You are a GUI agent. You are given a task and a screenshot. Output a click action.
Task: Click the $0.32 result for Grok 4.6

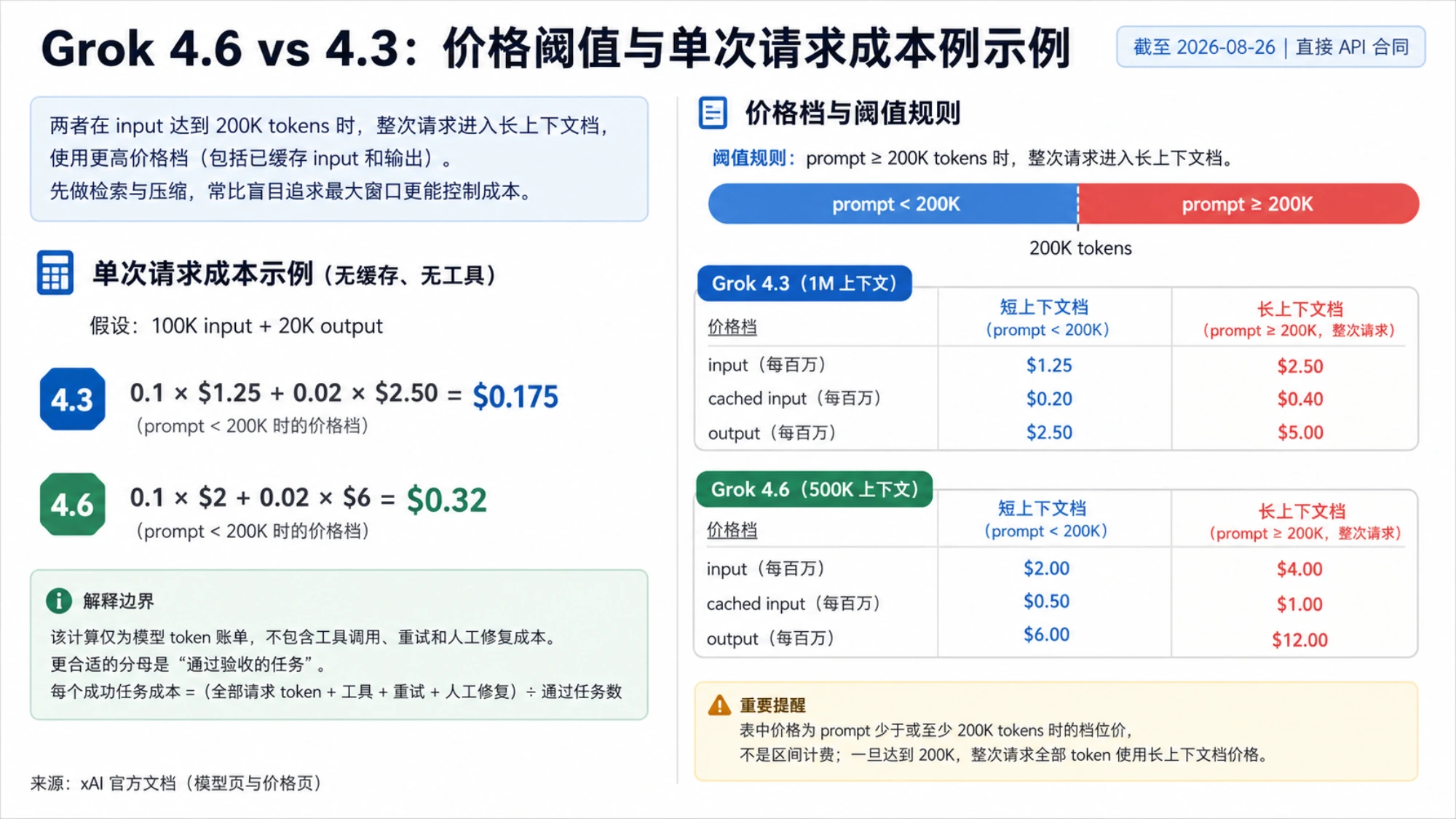pos(446,500)
